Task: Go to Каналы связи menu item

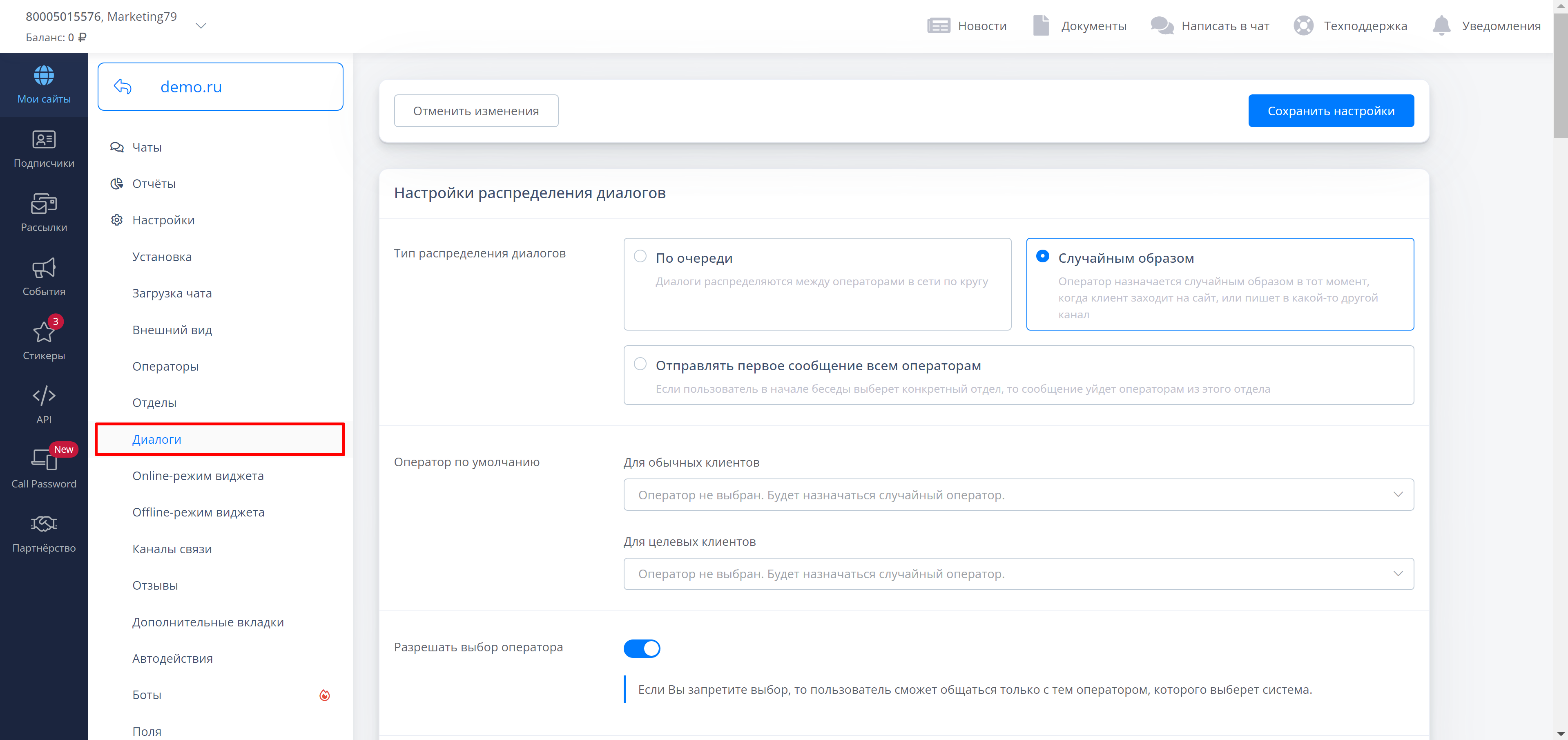Action: click(x=172, y=549)
